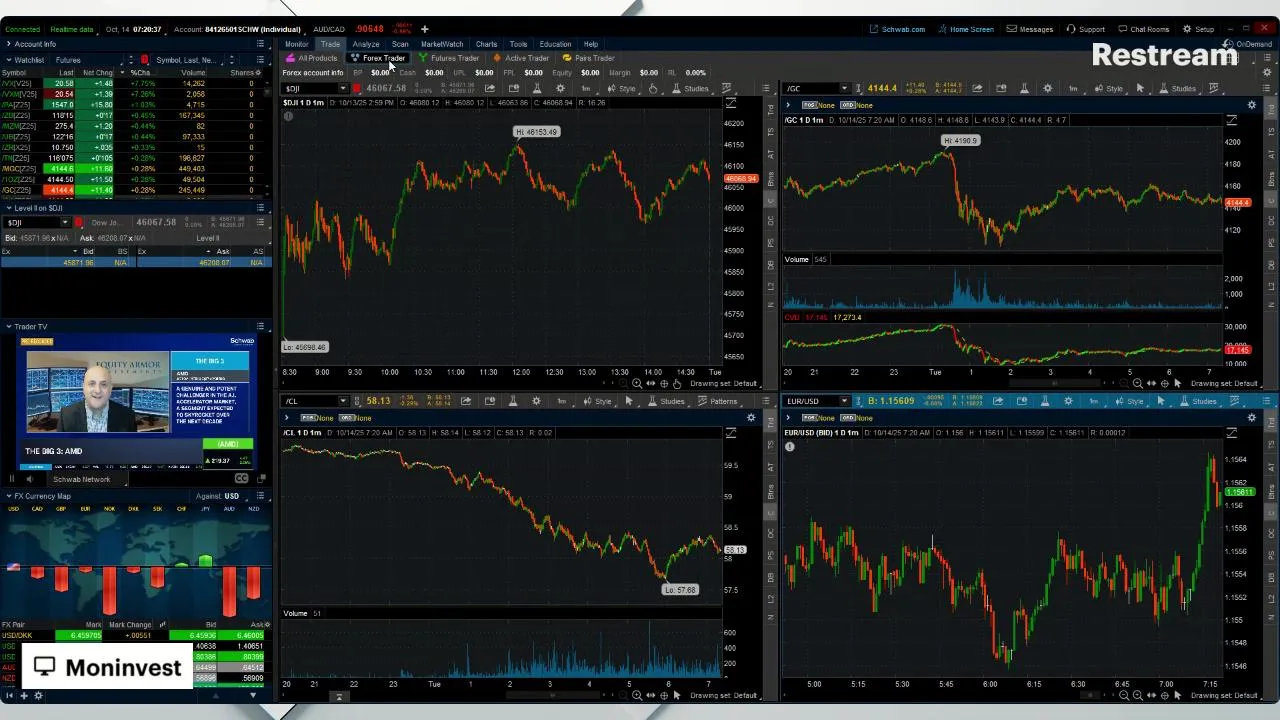Toggle the OC side panel on the $DJI chart
The image size is (1280, 720).
click(x=771, y=219)
